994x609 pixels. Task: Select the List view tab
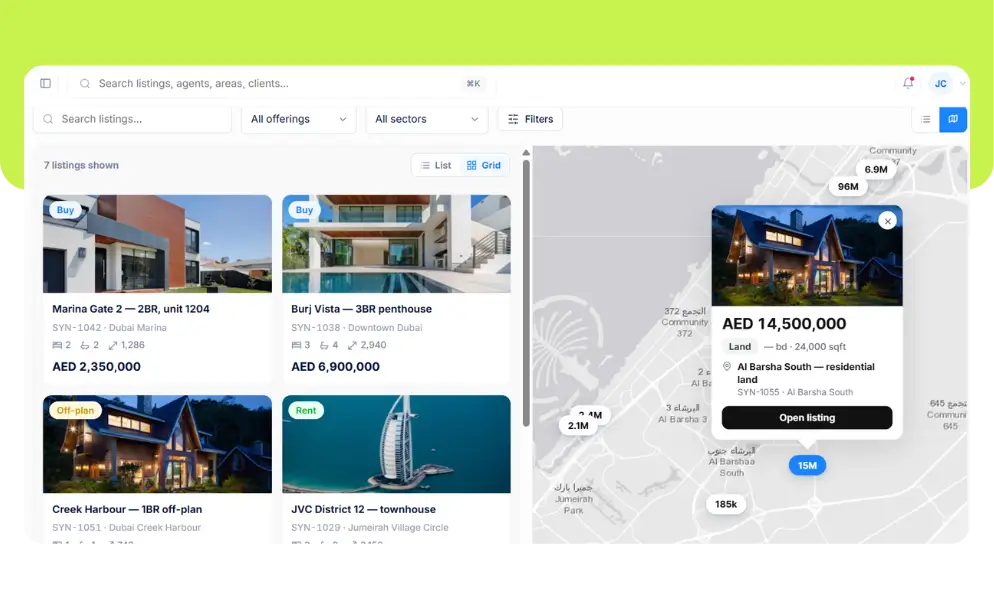(436, 165)
